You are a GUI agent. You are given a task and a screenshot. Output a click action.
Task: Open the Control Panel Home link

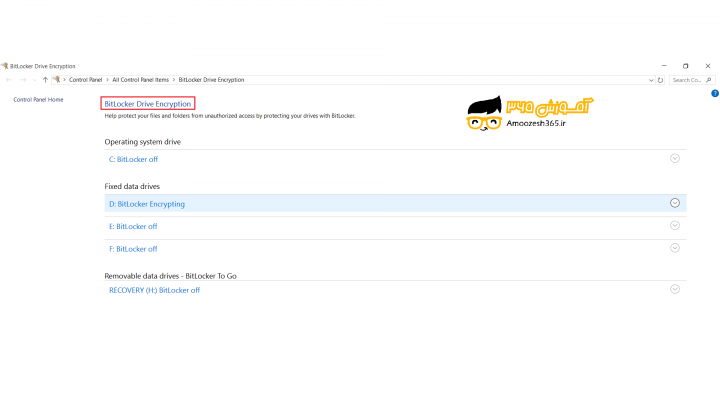(38, 100)
